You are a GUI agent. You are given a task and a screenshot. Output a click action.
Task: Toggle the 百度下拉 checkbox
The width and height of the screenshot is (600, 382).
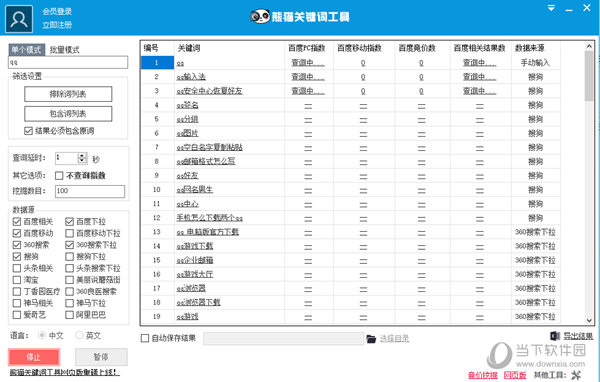pos(69,222)
